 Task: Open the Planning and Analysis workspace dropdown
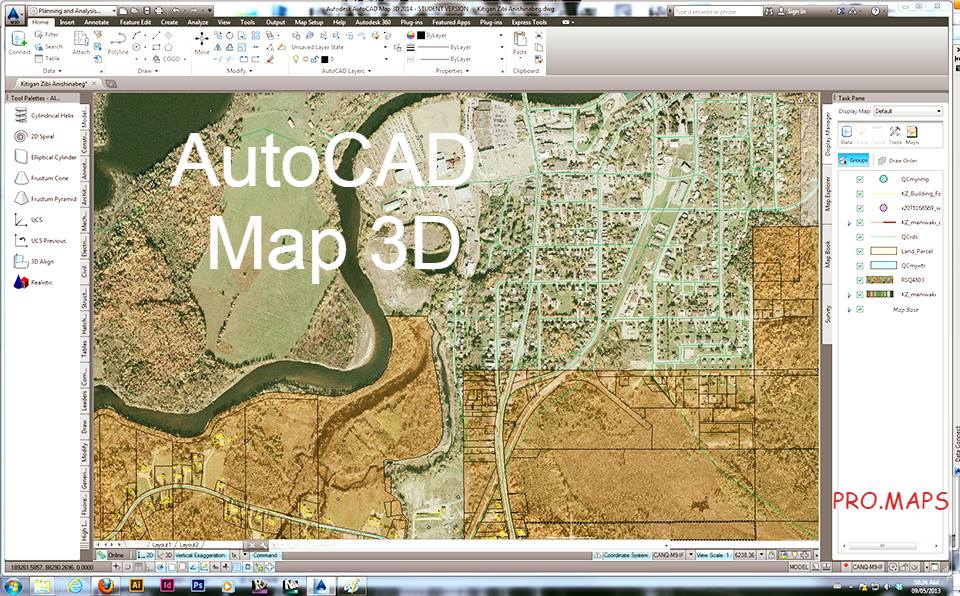point(72,10)
